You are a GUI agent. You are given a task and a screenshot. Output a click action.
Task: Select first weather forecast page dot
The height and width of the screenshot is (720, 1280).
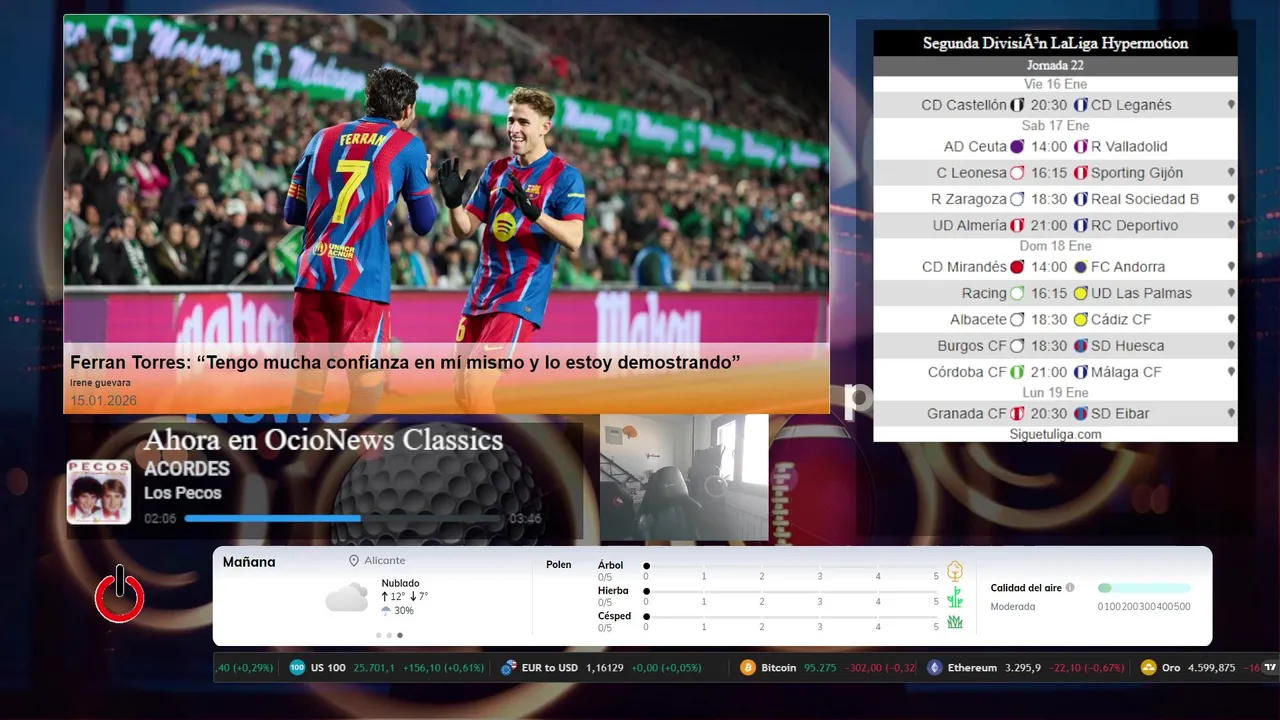coord(379,635)
